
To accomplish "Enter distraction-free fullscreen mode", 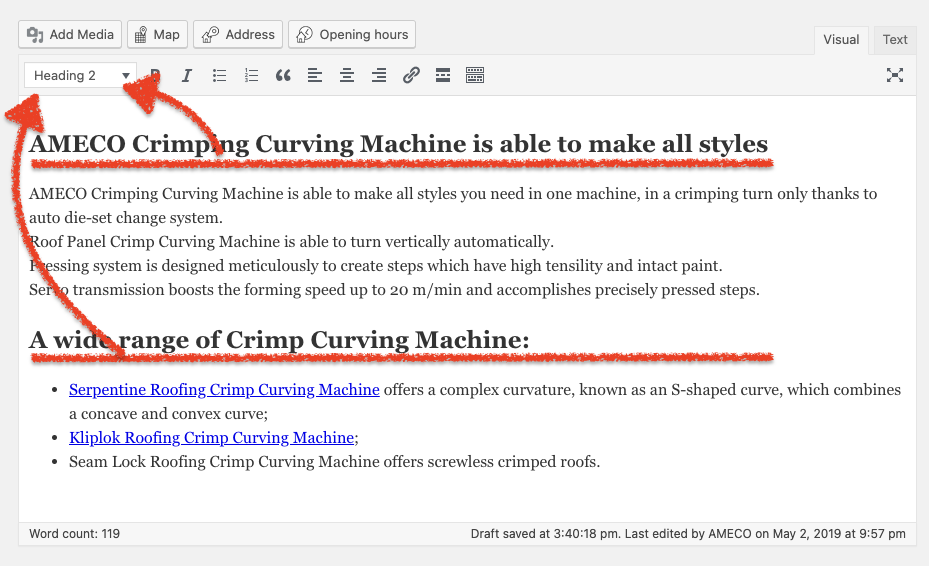I will 895,76.
